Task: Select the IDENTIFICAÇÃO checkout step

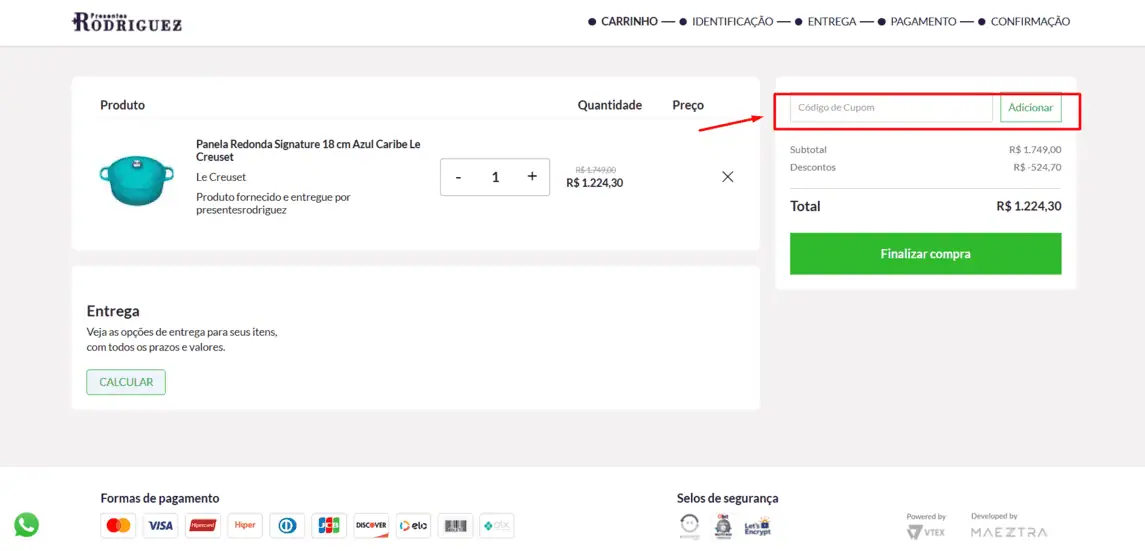Action: [732, 22]
